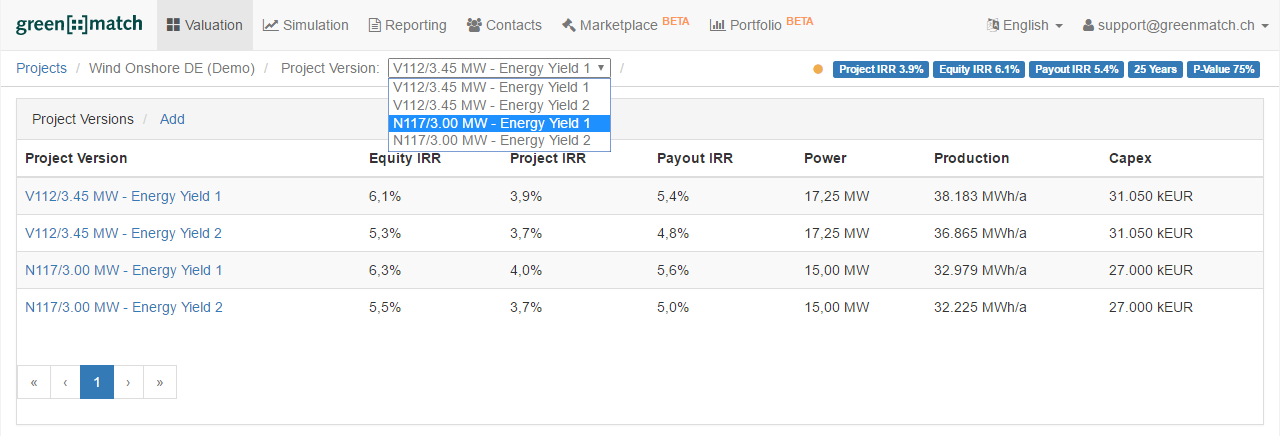
Task: Click the Project IRR 3.9% badge
Action: point(881,69)
